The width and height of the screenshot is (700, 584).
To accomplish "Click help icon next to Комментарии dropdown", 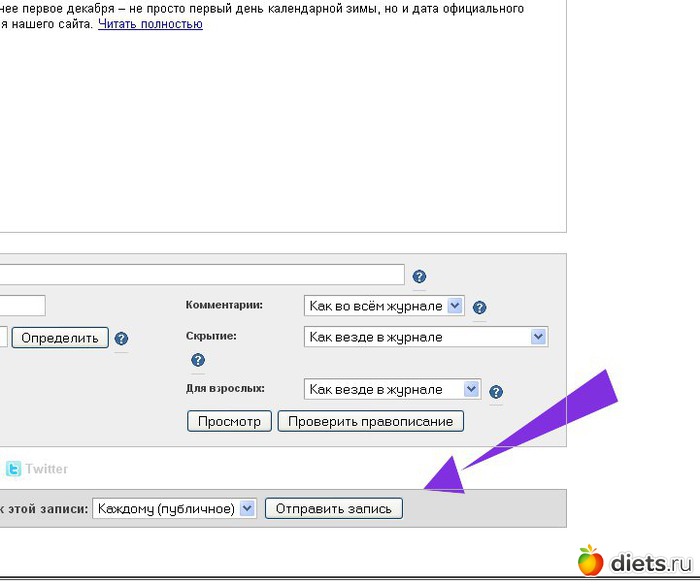I will [479, 307].
